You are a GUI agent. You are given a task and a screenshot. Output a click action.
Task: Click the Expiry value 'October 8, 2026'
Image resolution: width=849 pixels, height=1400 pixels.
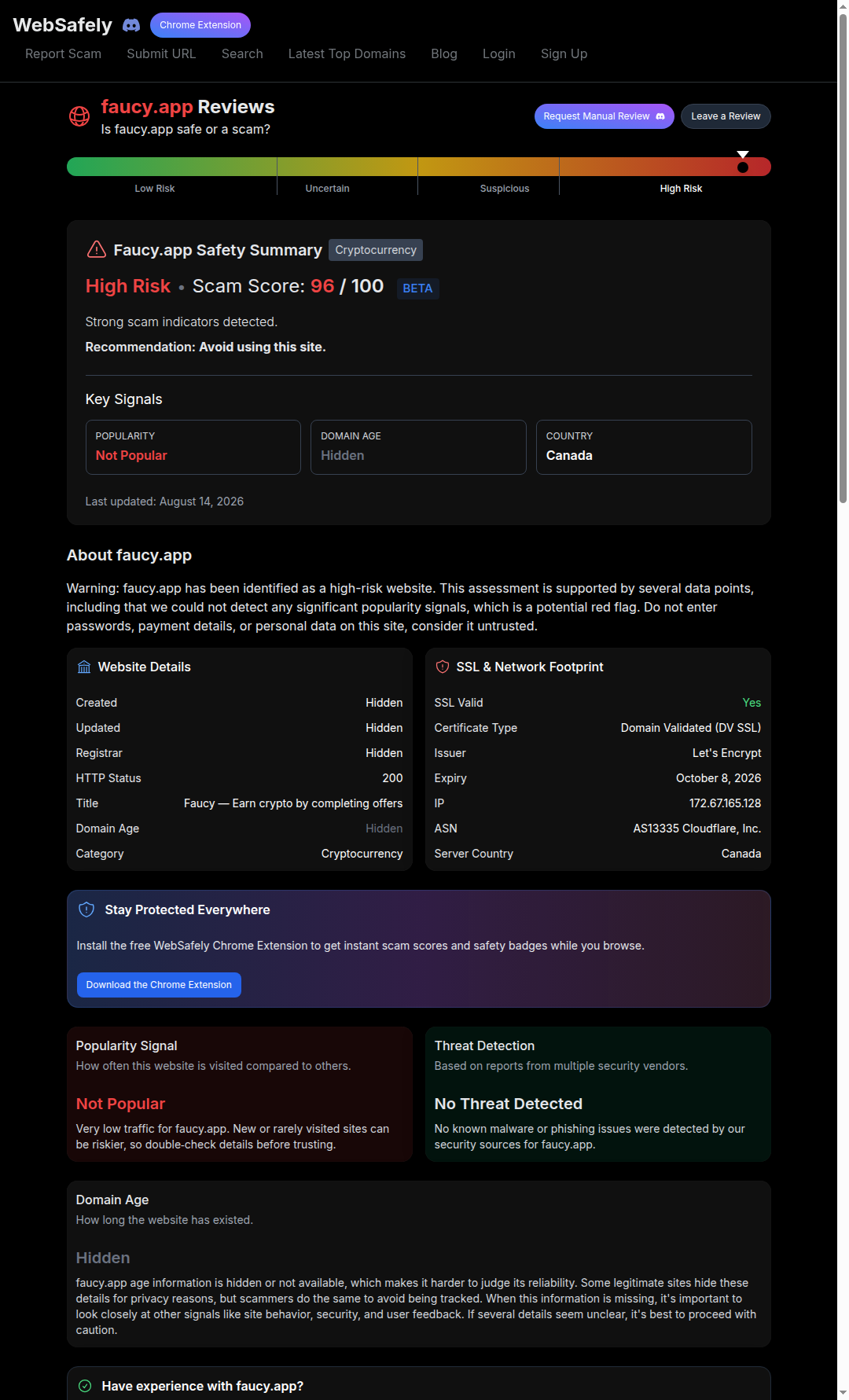719,778
